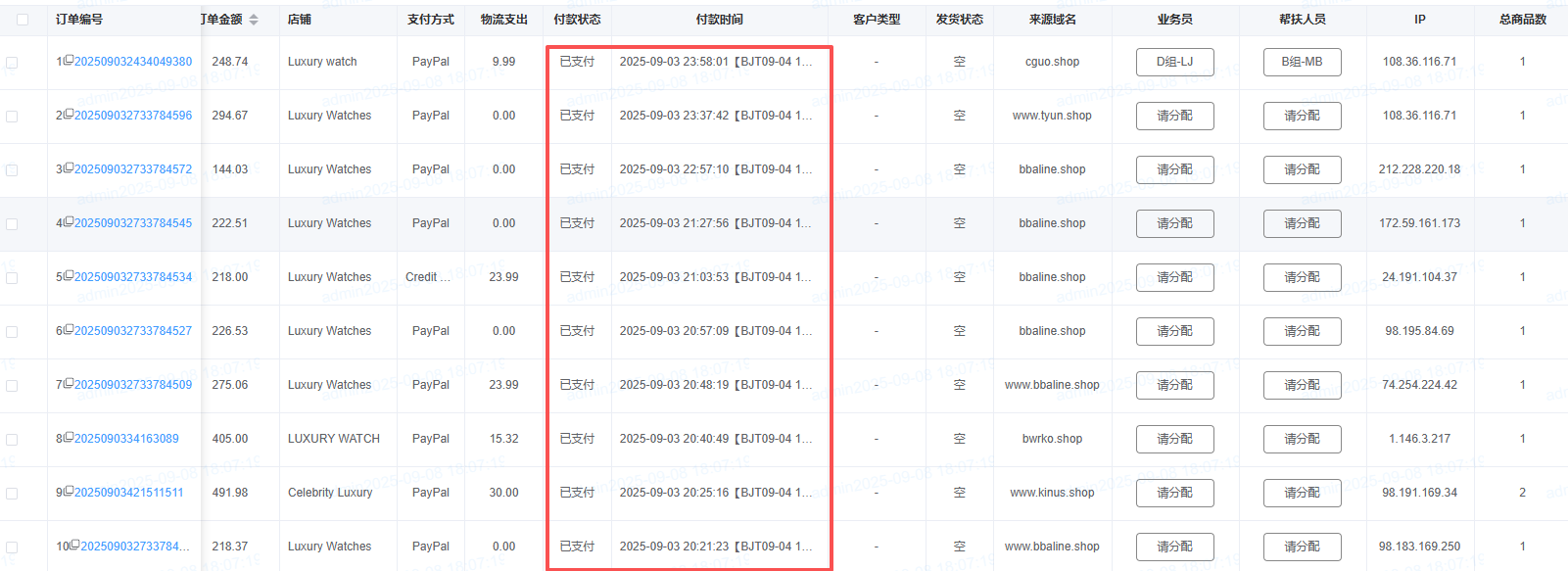Click the 来源域名 column header

click(1052, 20)
